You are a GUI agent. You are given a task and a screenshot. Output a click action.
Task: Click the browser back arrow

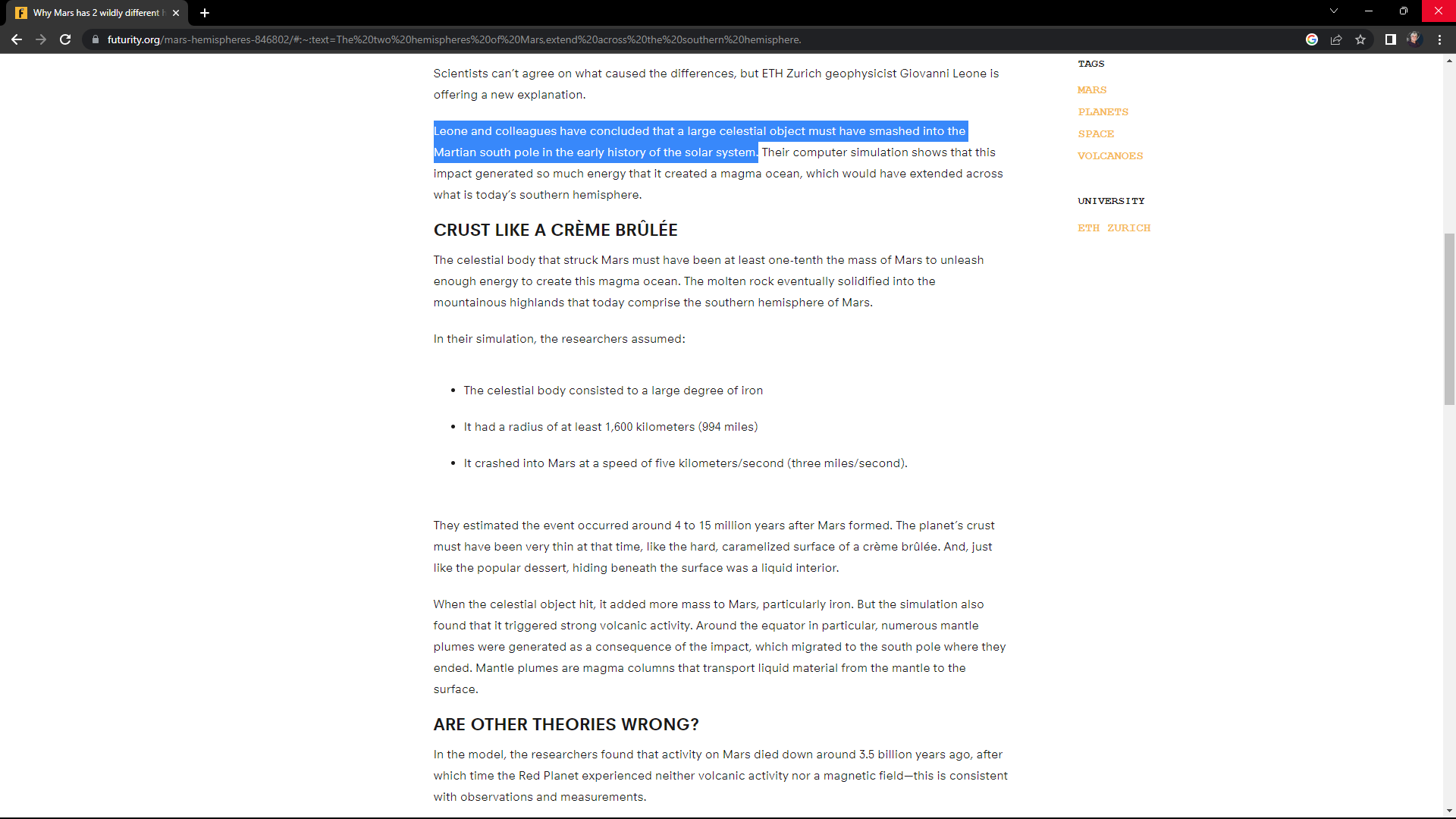pos(17,39)
